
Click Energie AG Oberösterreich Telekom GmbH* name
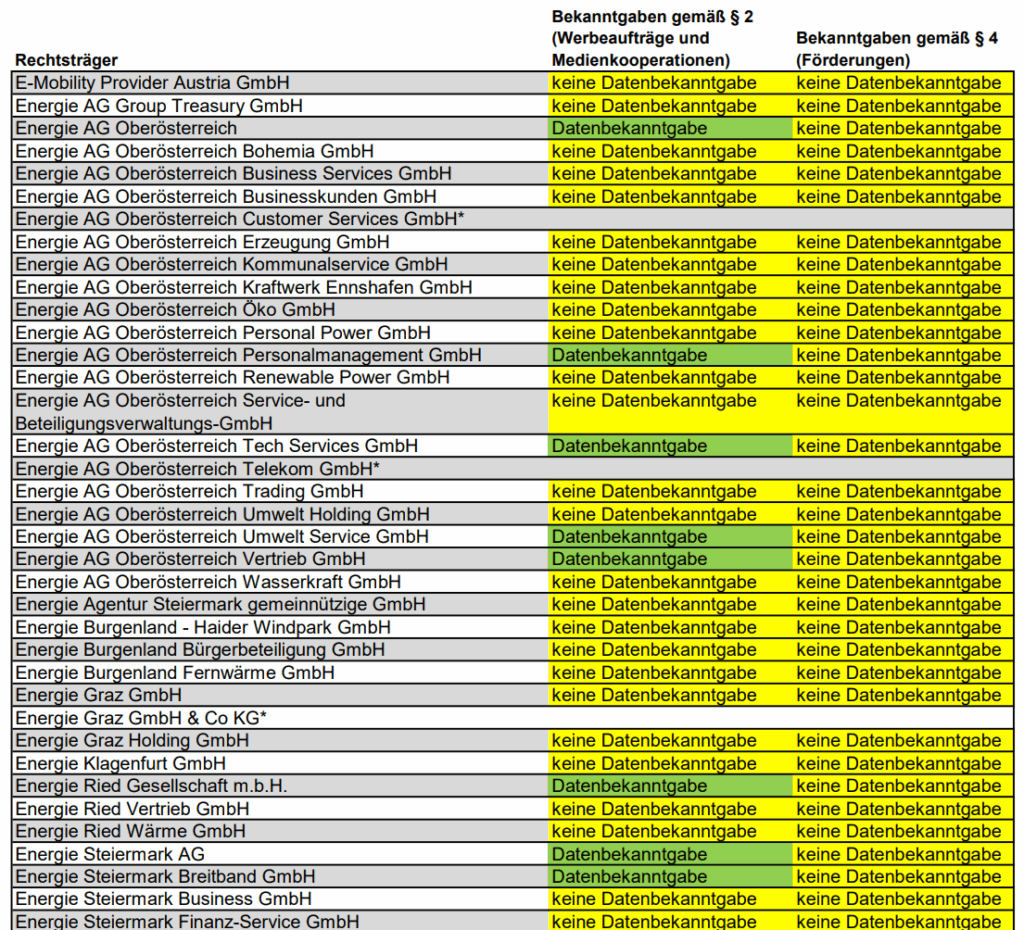point(197,469)
